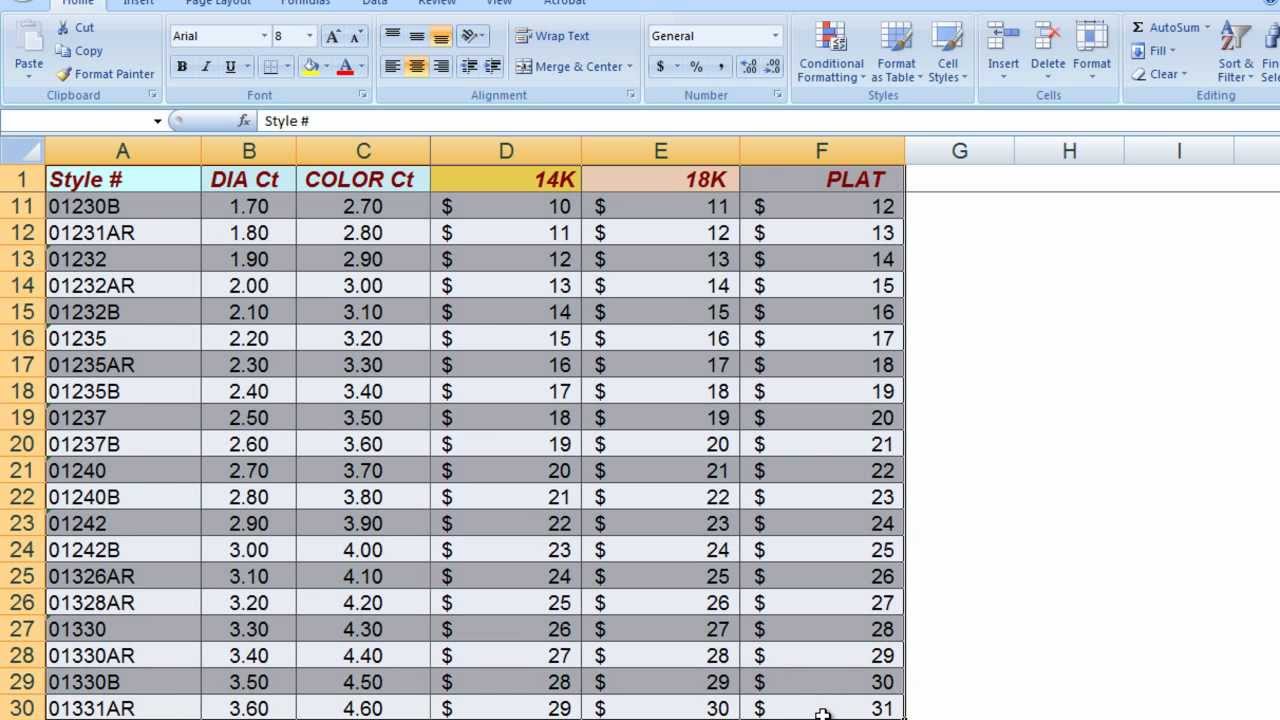Screen dimensions: 1280x720
Task: Open the Arial font name dropdown
Action: 264,36
